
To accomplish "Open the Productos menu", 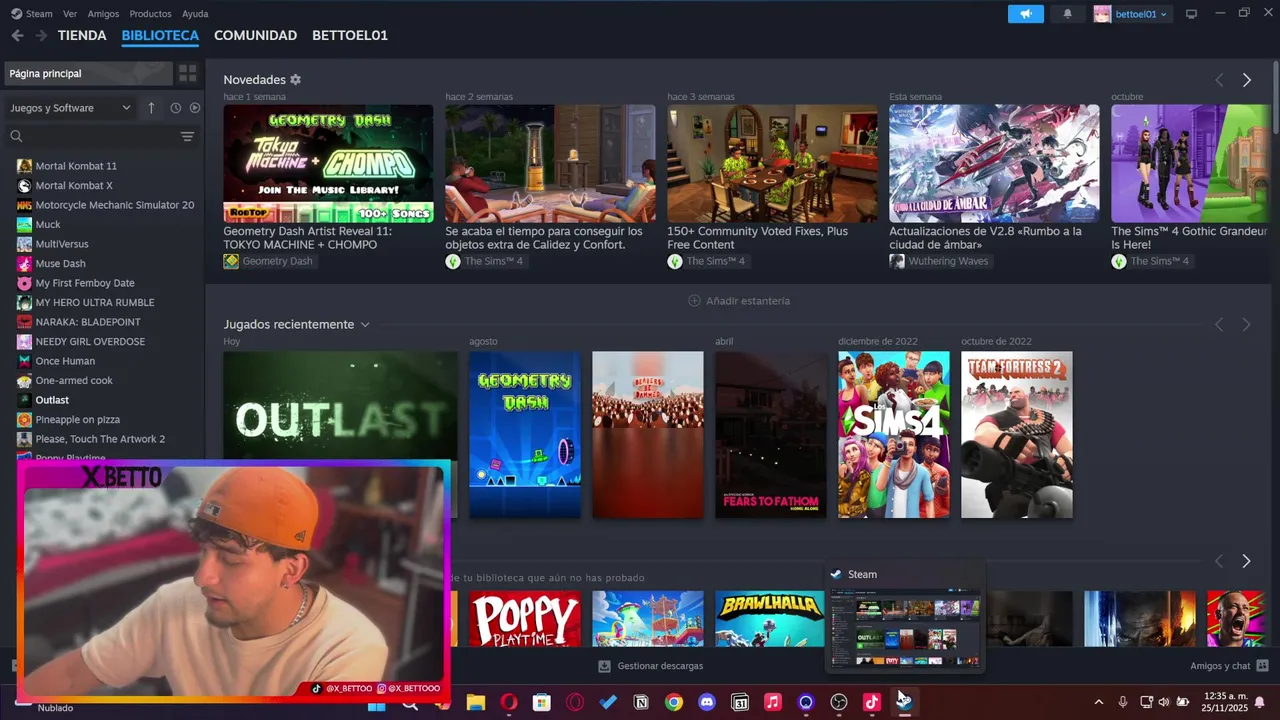I will coord(150,14).
